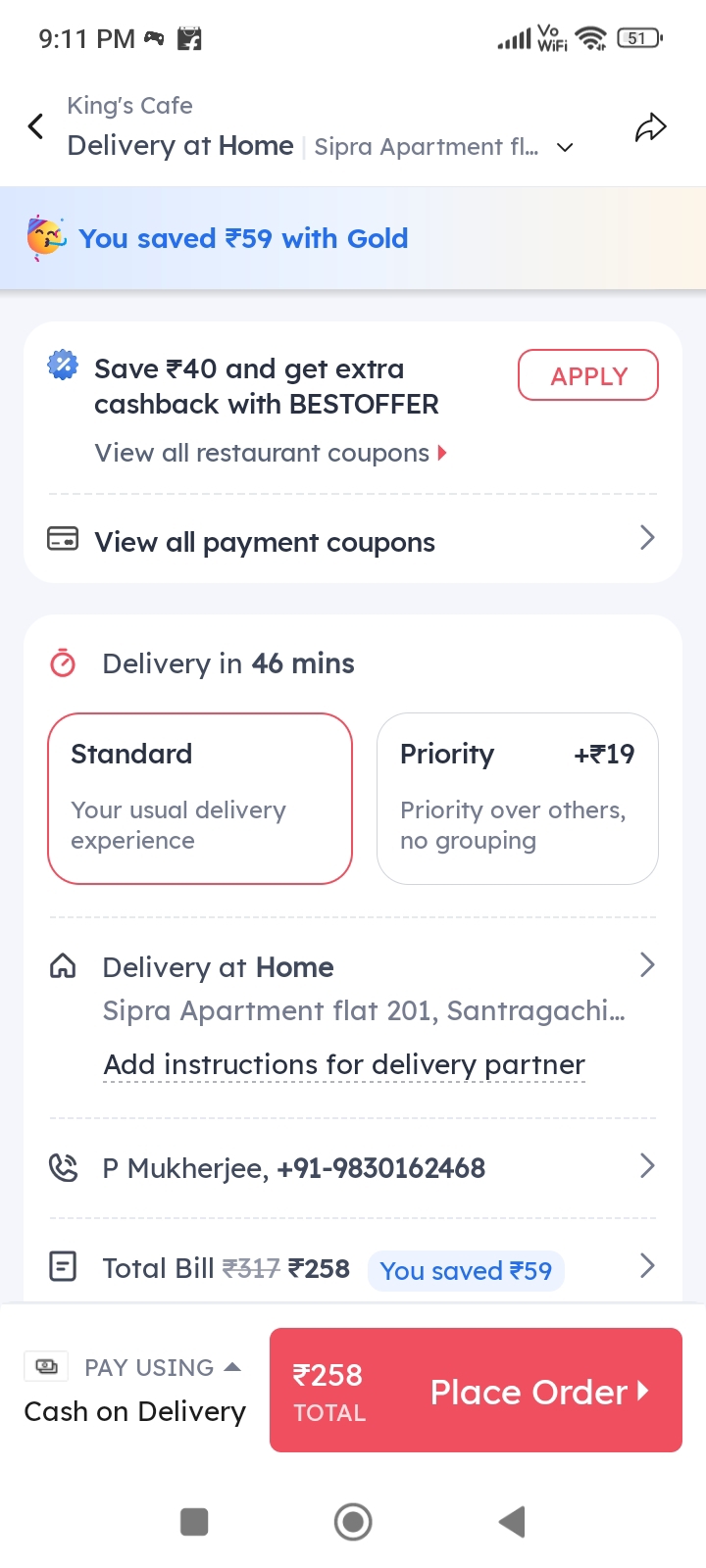Viewport: 706px width, 1568px height.
Task: Open P Mukherjee contact details row
Action: tap(353, 1167)
